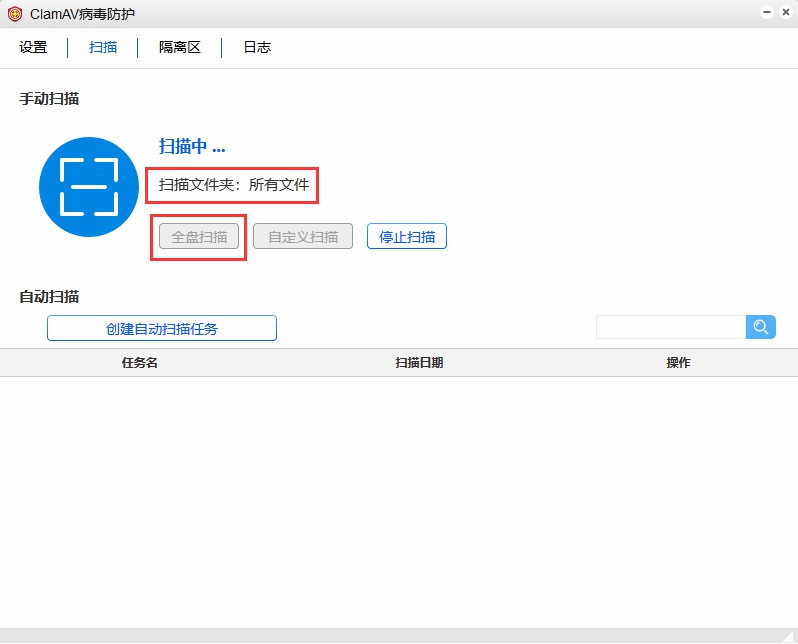Image resolution: width=798 pixels, height=644 pixels.
Task: Close the ClamAV window
Action: click(786, 12)
